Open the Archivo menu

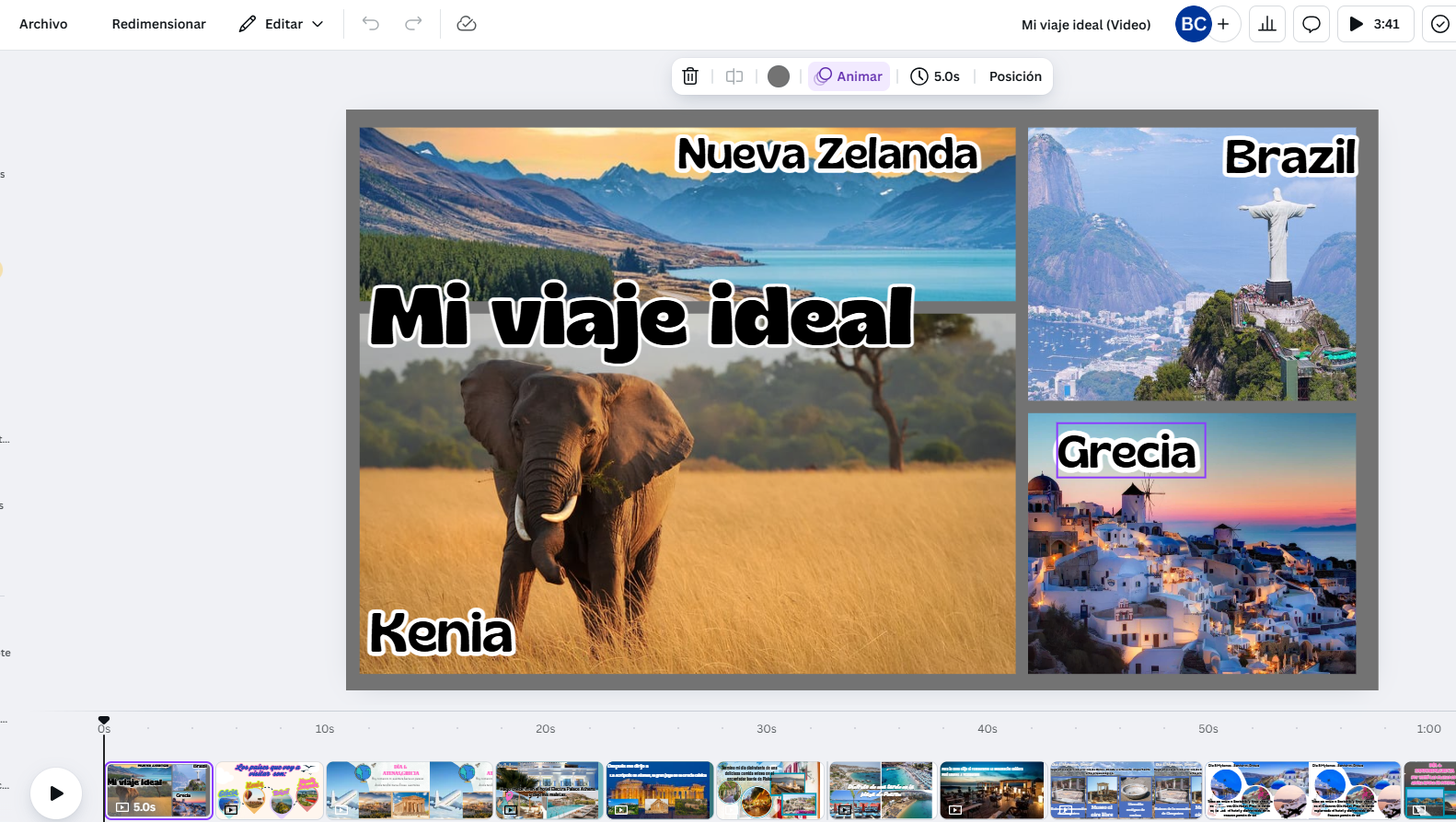pyautogui.click(x=43, y=24)
